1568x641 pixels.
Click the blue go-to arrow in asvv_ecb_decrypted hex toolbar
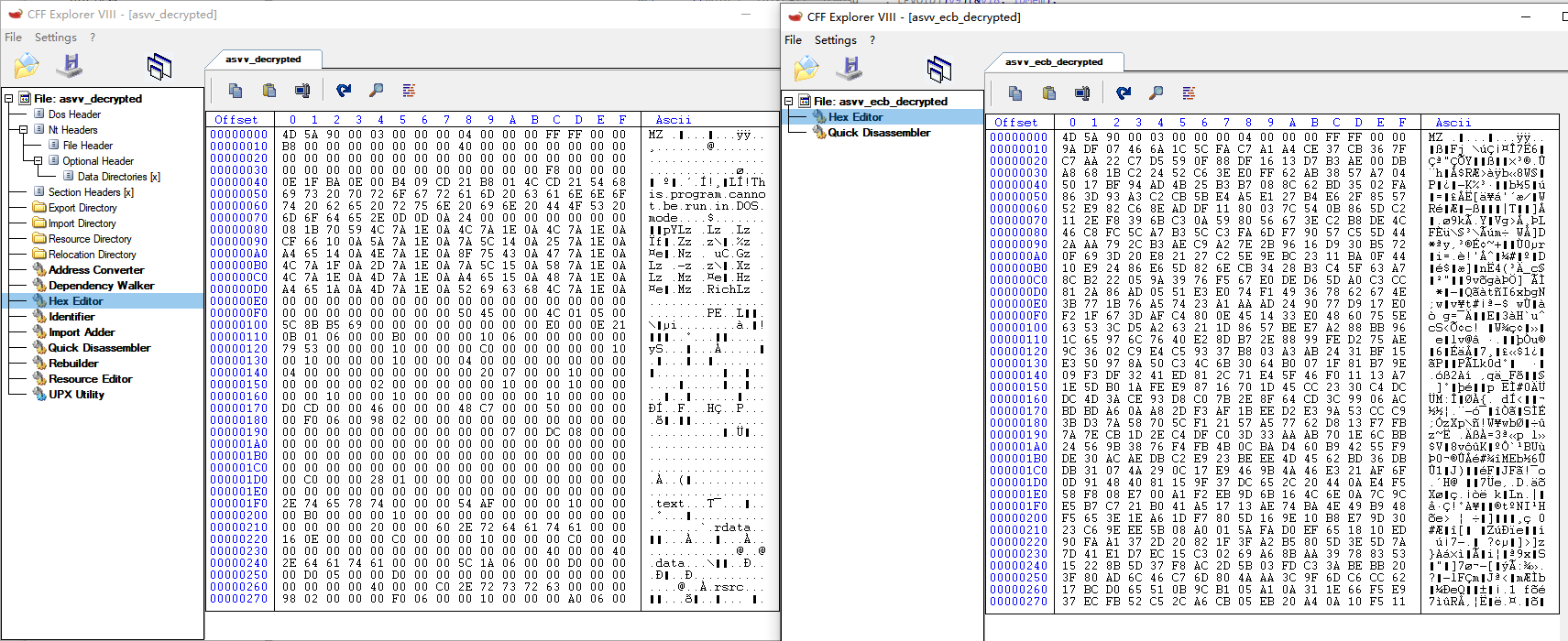tap(1123, 93)
